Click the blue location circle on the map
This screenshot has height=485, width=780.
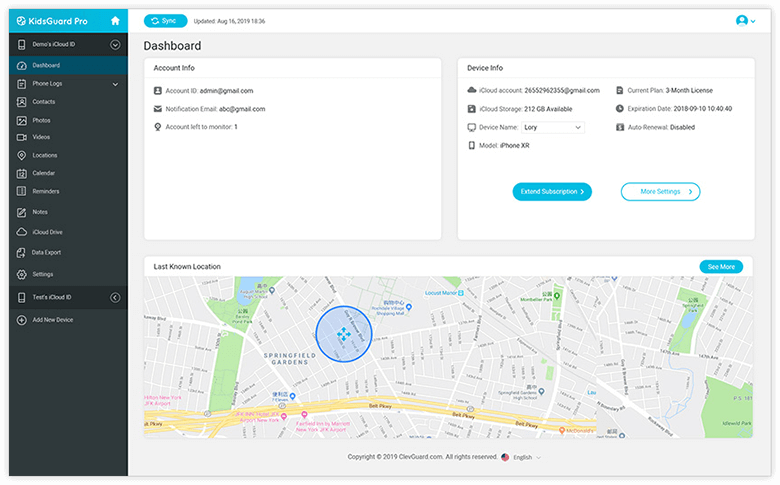click(343, 334)
